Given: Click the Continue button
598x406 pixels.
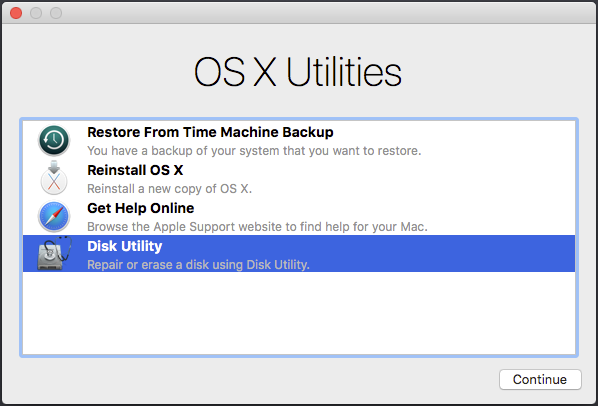Looking at the screenshot, I should click(540, 379).
